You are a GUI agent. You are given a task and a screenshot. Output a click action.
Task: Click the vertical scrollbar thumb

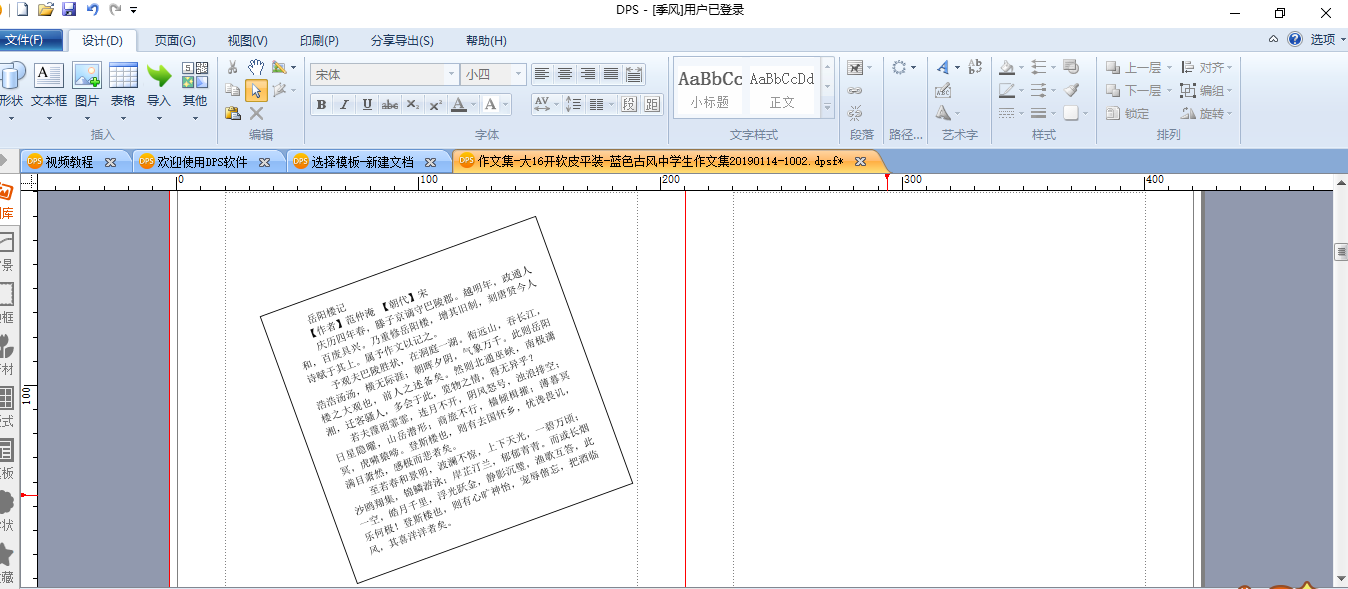pos(1341,252)
